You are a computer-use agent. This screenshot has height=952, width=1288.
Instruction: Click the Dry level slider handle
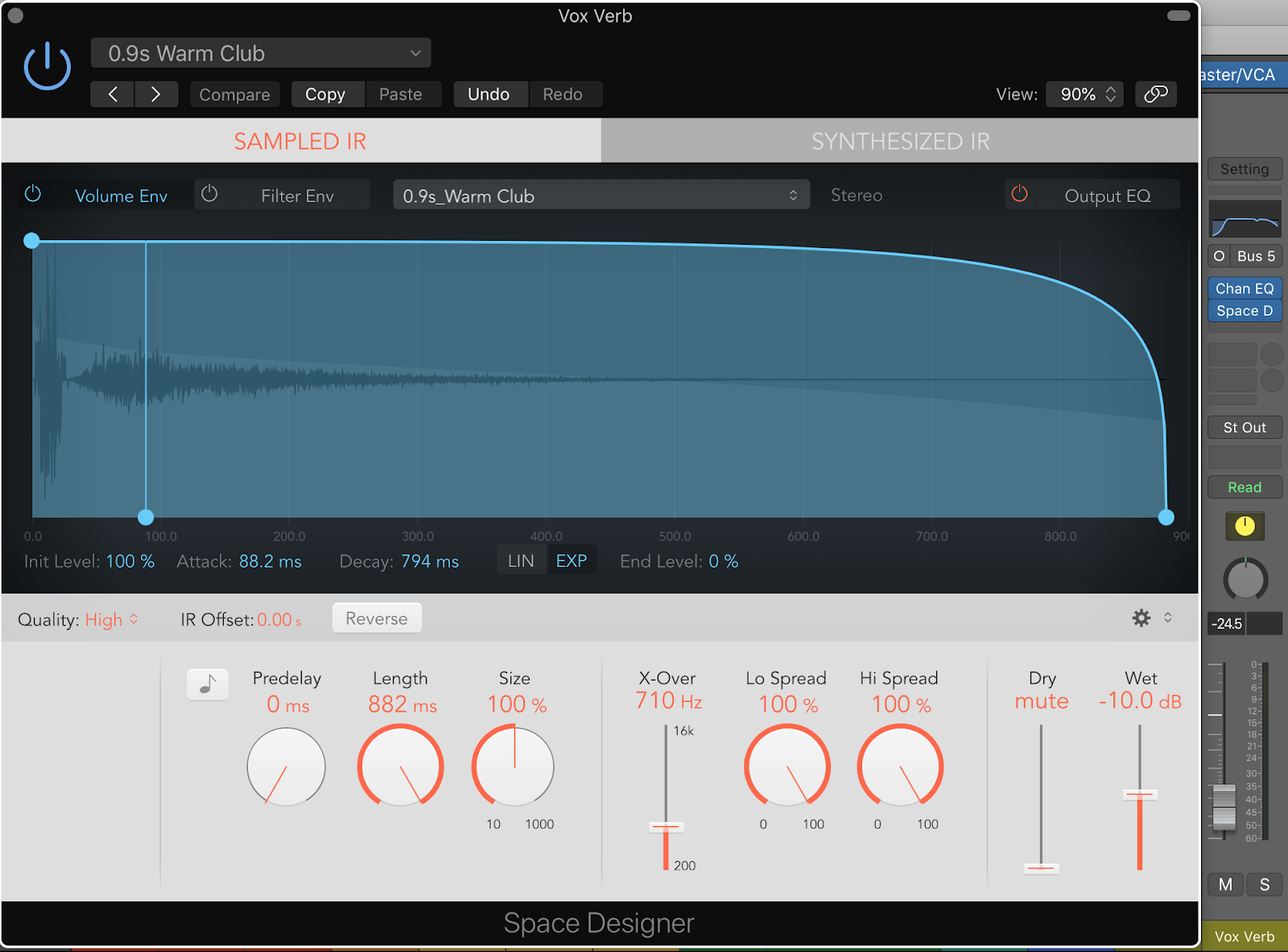click(x=1041, y=867)
